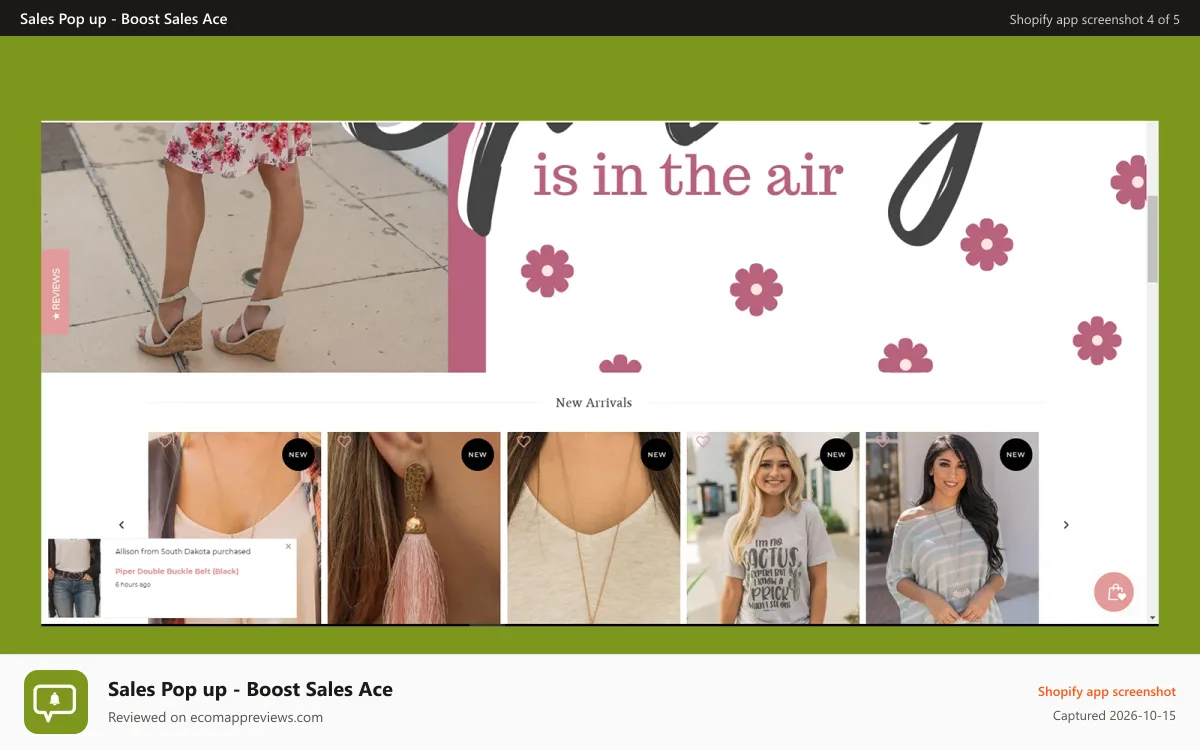Open the orange 'Shopify app screenshot' link
The width and height of the screenshot is (1200, 750).
pos(1107,692)
